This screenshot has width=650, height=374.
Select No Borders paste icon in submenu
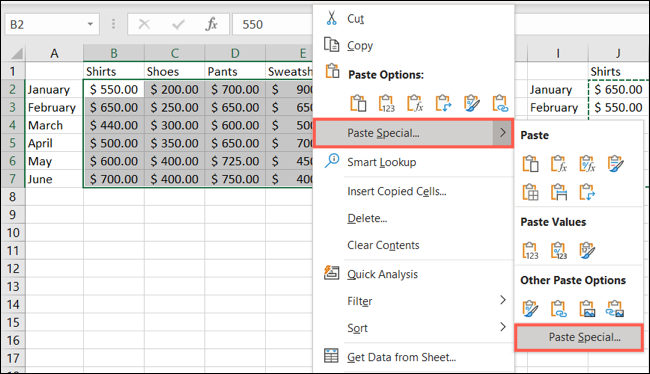pyautogui.click(x=530, y=192)
